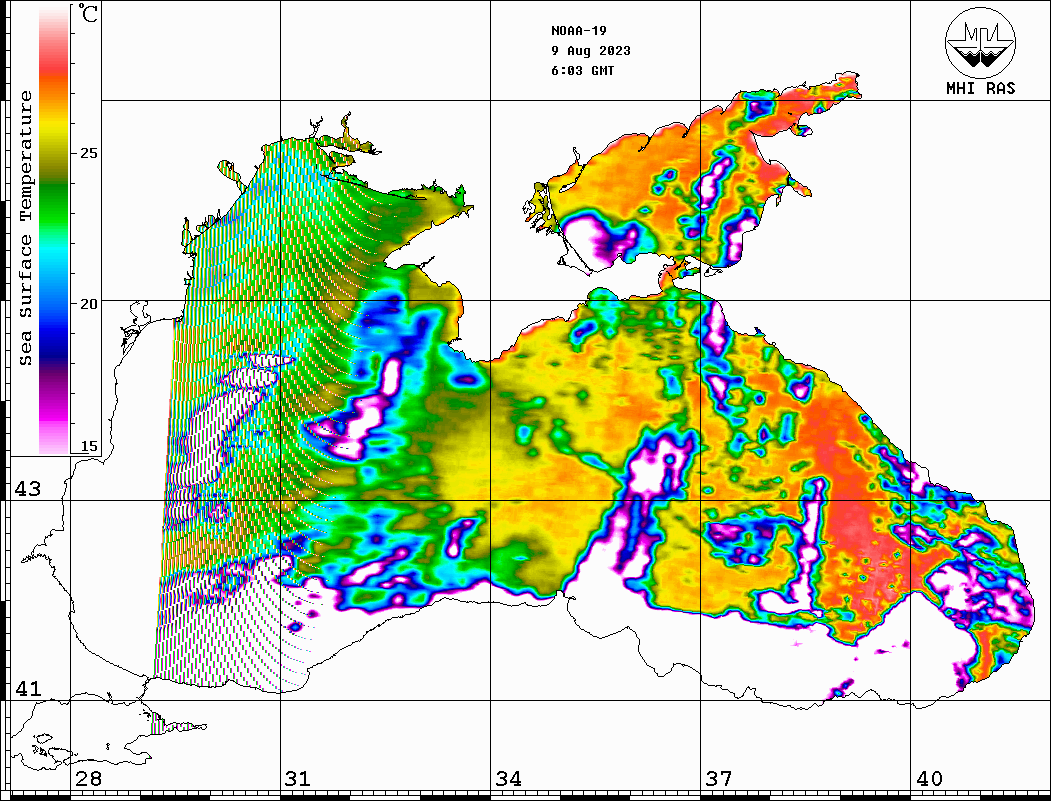Screen dimensions: 1051x801
Task: Click the MHI RAS logo emblem
Action: pos(980,43)
